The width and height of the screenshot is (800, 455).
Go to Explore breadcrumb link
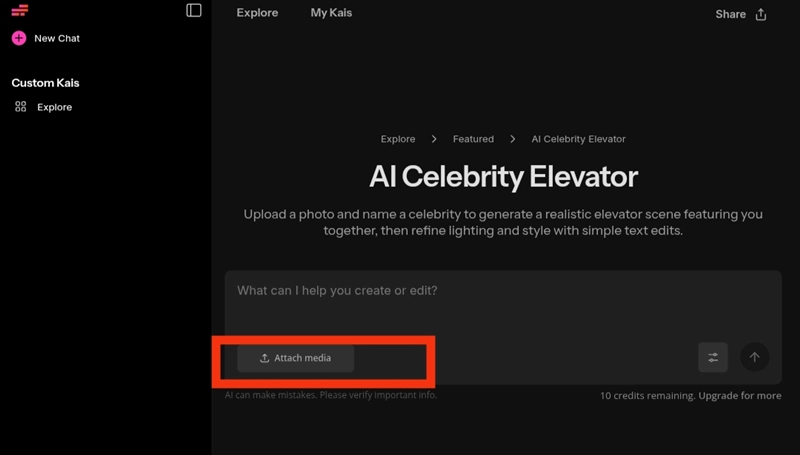click(398, 139)
